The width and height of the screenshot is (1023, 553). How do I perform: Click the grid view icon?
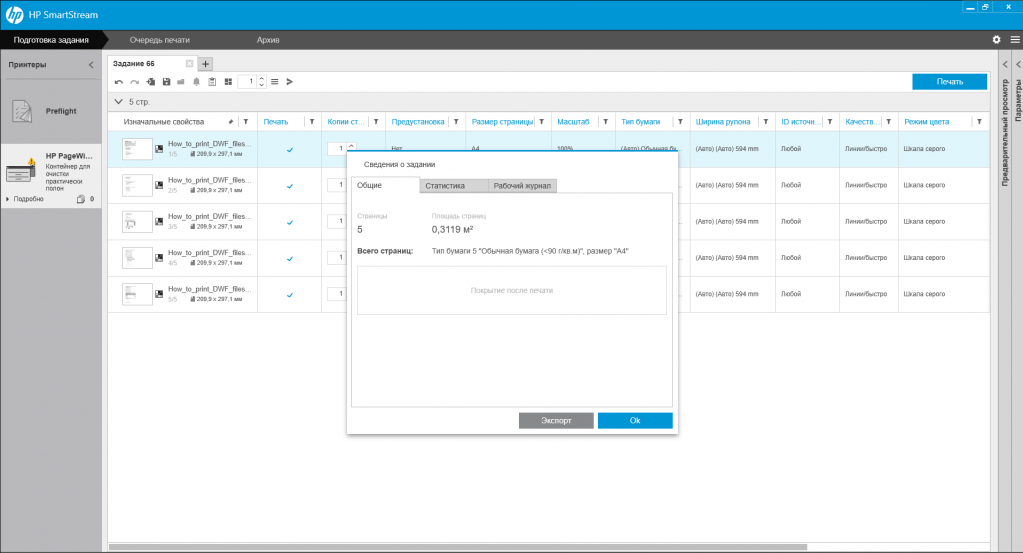pos(228,82)
